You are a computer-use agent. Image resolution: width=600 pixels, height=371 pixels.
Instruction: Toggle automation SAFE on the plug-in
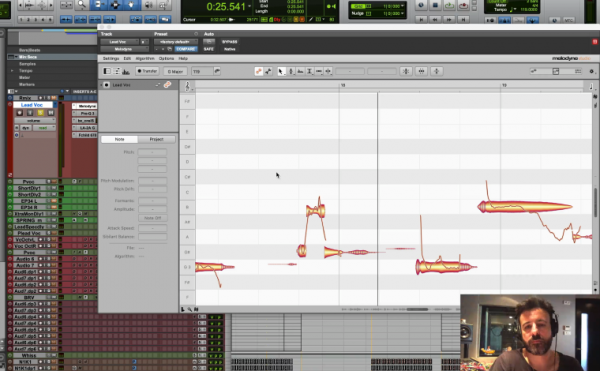pyautogui.click(x=209, y=49)
